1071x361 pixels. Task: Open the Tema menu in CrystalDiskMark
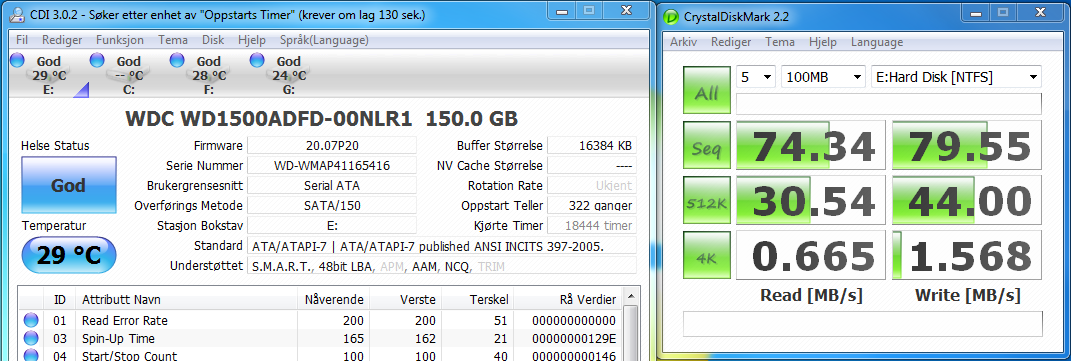coord(780,42)
